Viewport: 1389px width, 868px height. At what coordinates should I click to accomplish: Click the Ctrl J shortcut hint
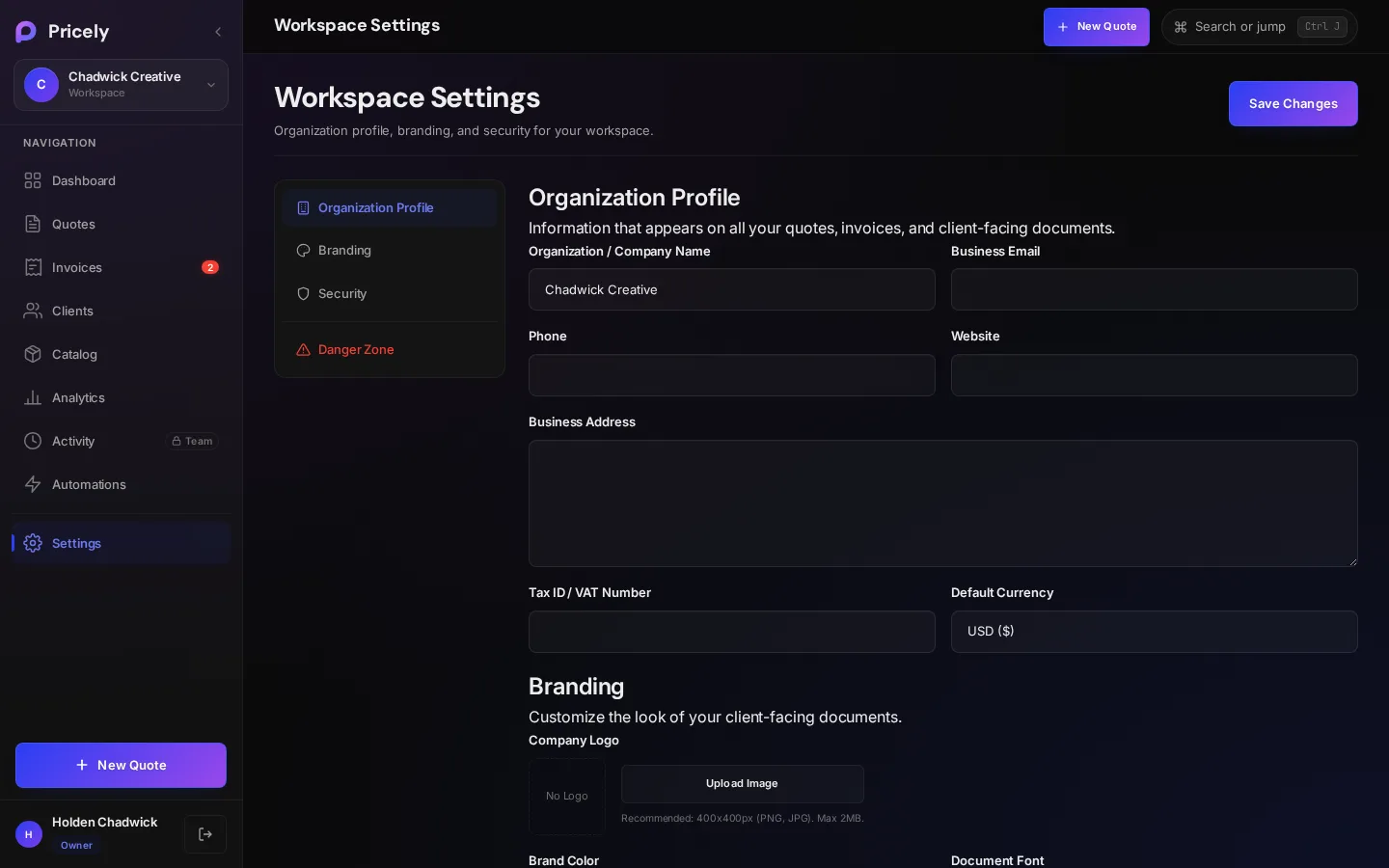1321,27
